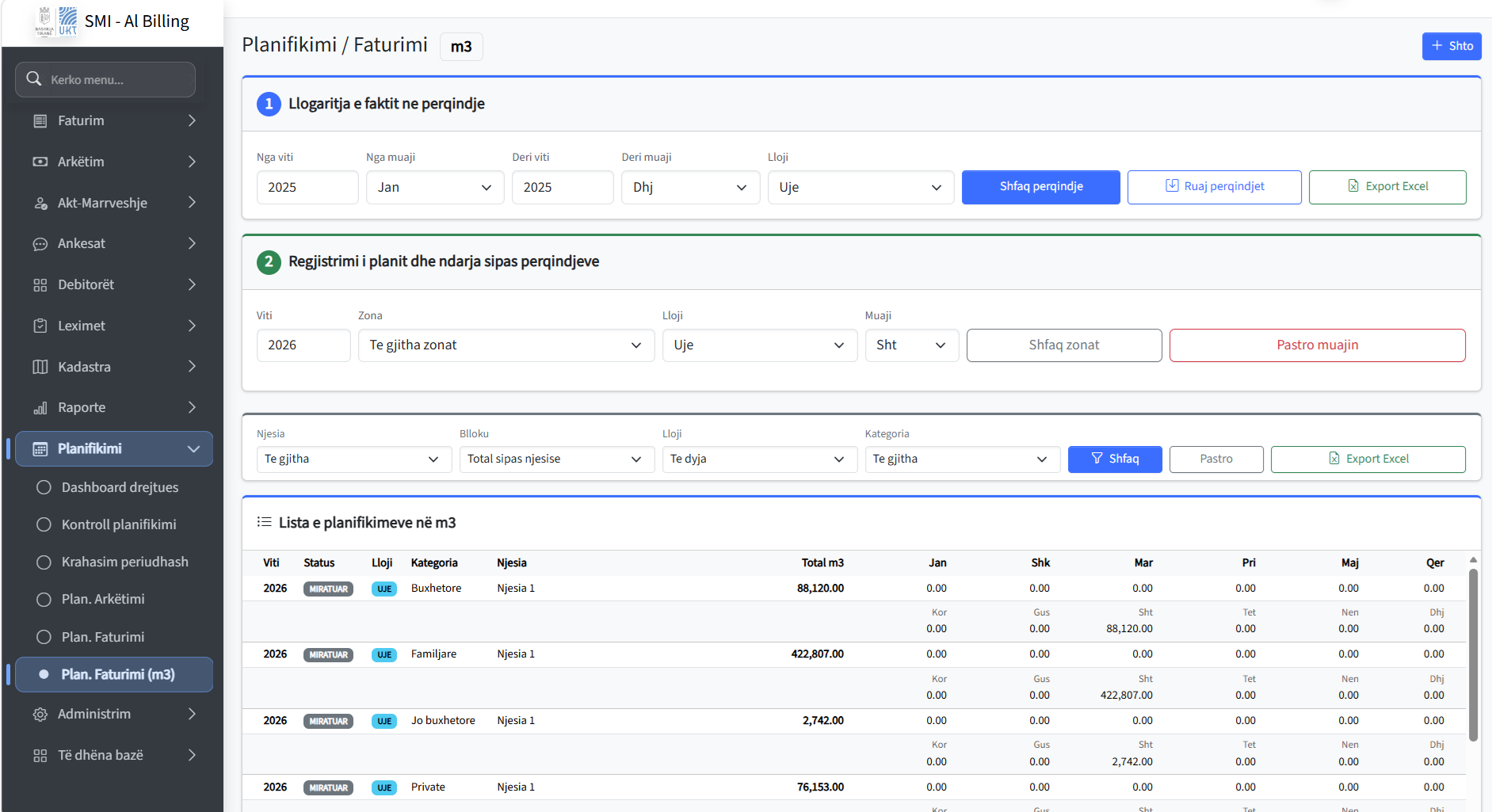The image size is (1492, 812).
Task: Click the Pastro muajin button
Action: (x=1317, y=345)
